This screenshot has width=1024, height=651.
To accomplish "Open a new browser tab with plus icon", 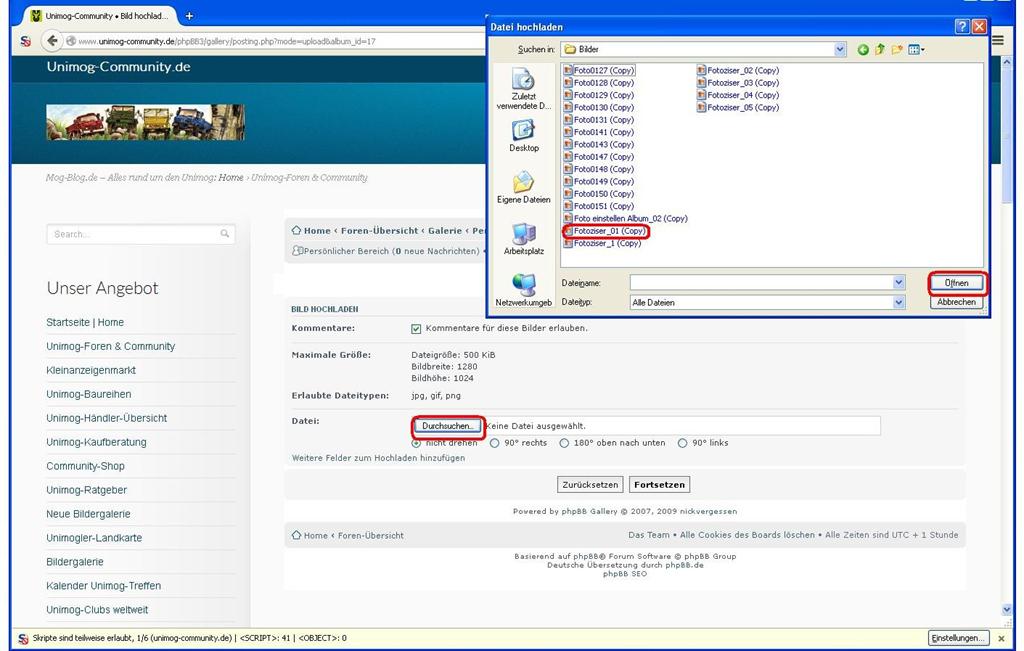I will [x=189, y=16].
